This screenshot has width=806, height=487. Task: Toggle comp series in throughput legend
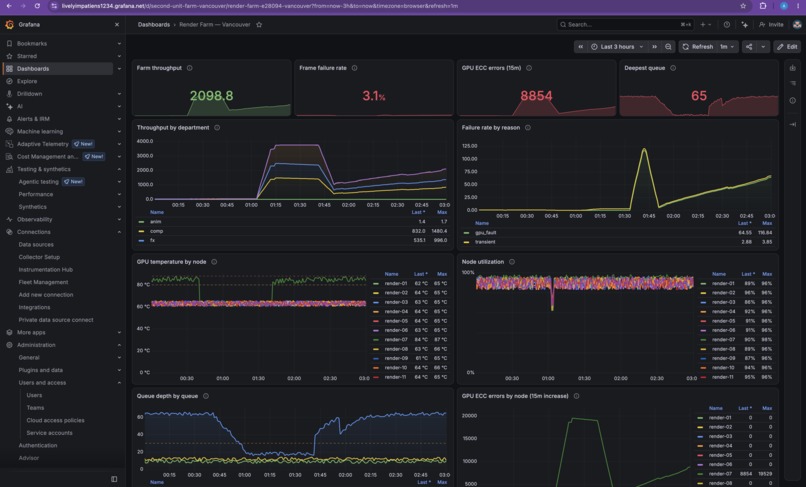click(156, 231)
